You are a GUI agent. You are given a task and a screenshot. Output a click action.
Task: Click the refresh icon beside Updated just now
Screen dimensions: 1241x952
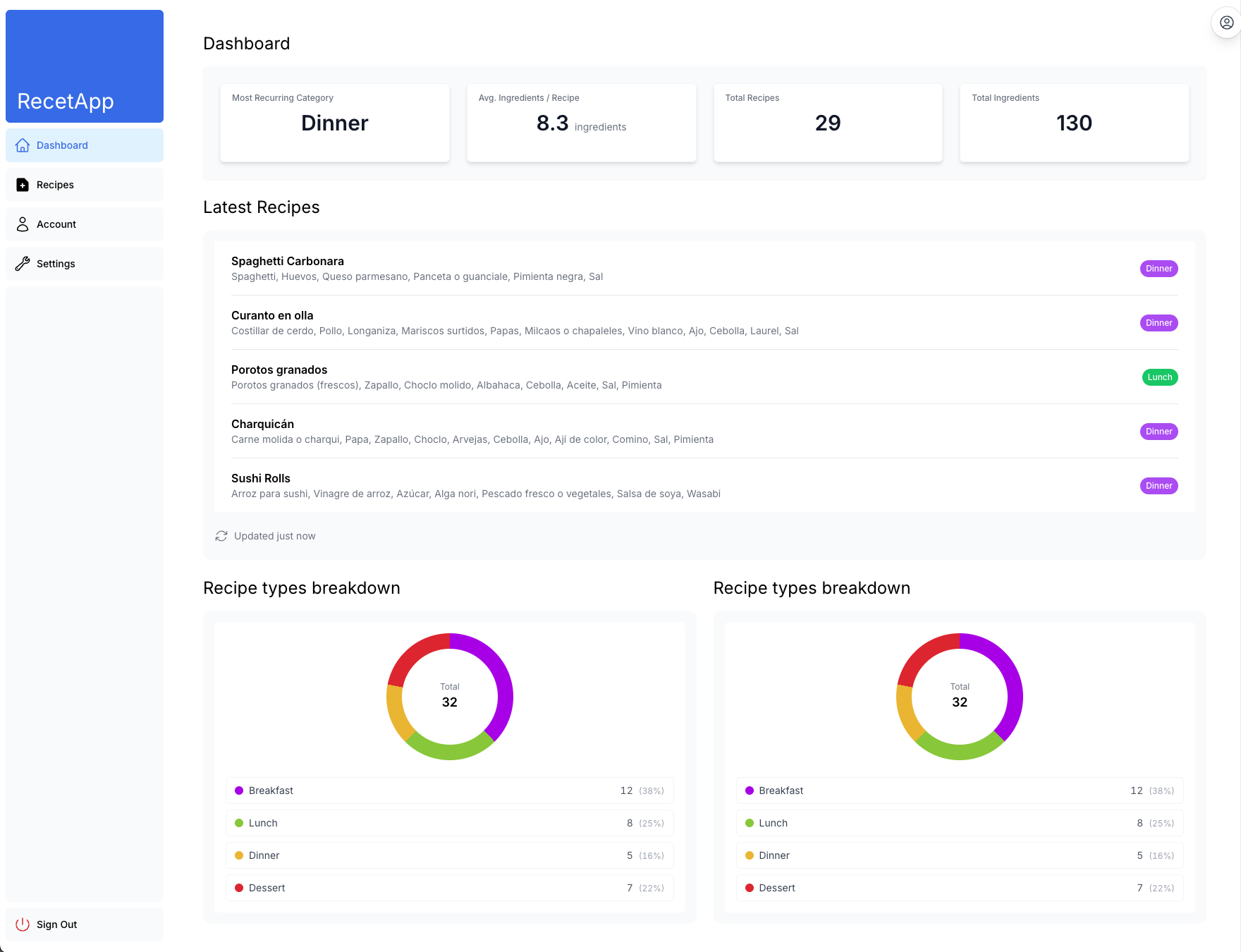click(x=221, y=536)
